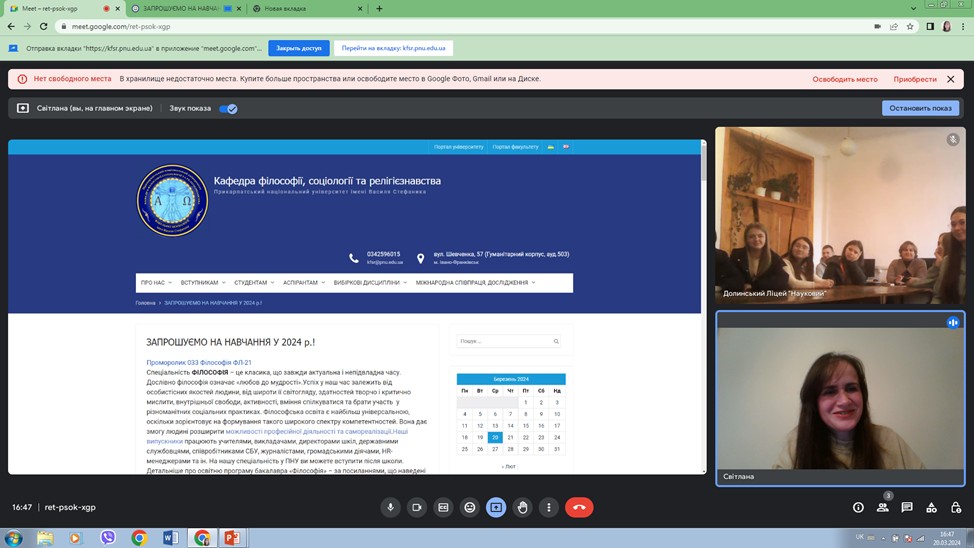Expand the 'СТУДЕНТАМ' dropdown menu
Image resolution: width=974 pixels, height=548 pixels.
click(253, 283)
